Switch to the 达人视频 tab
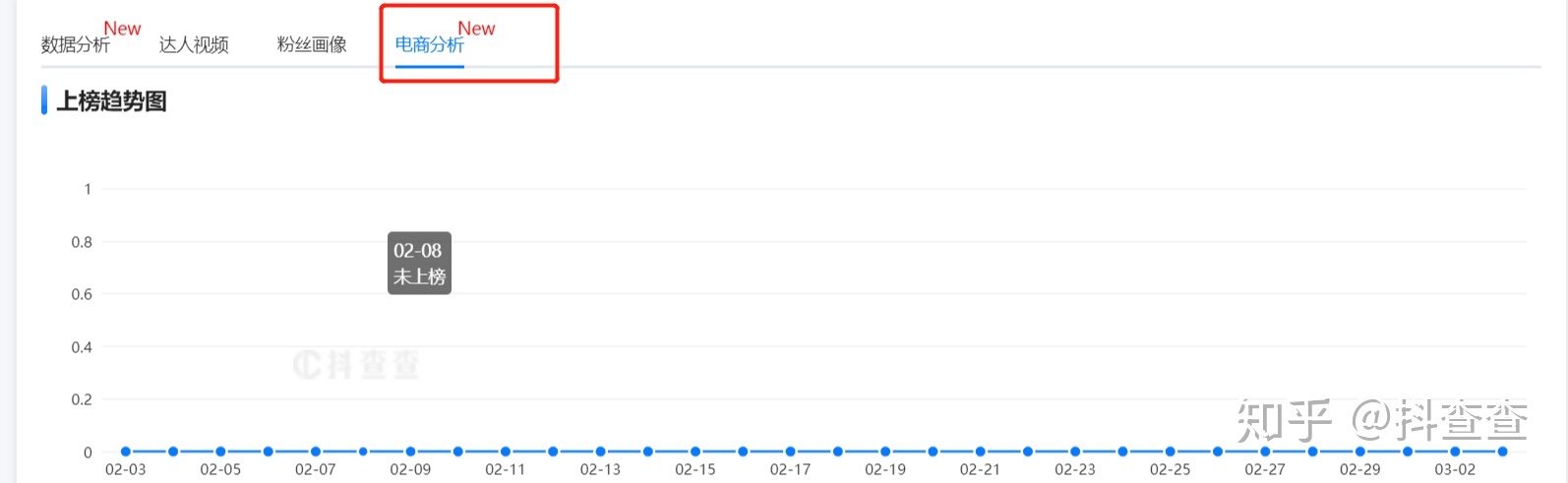This screenshot has height=483, width=1568. pos(194,45)
